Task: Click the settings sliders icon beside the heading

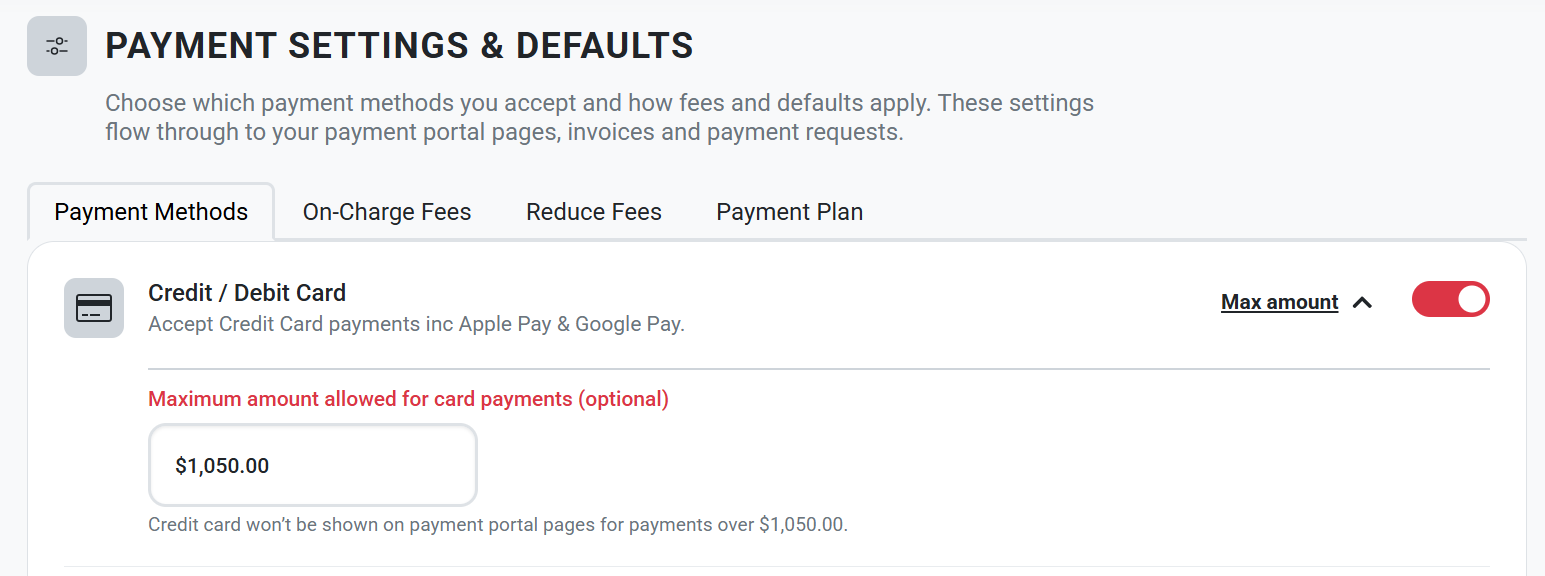Action: tap(57, 46)
